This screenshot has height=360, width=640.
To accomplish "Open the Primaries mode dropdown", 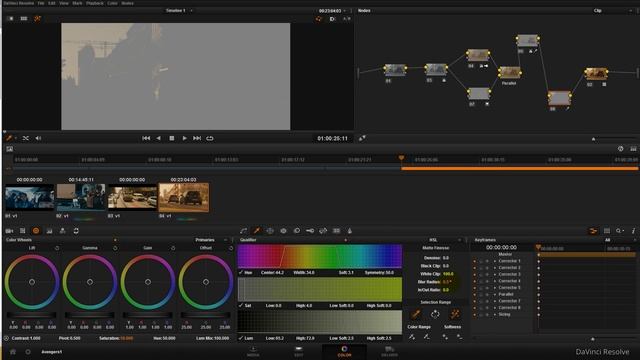I will tap(210, 240).
